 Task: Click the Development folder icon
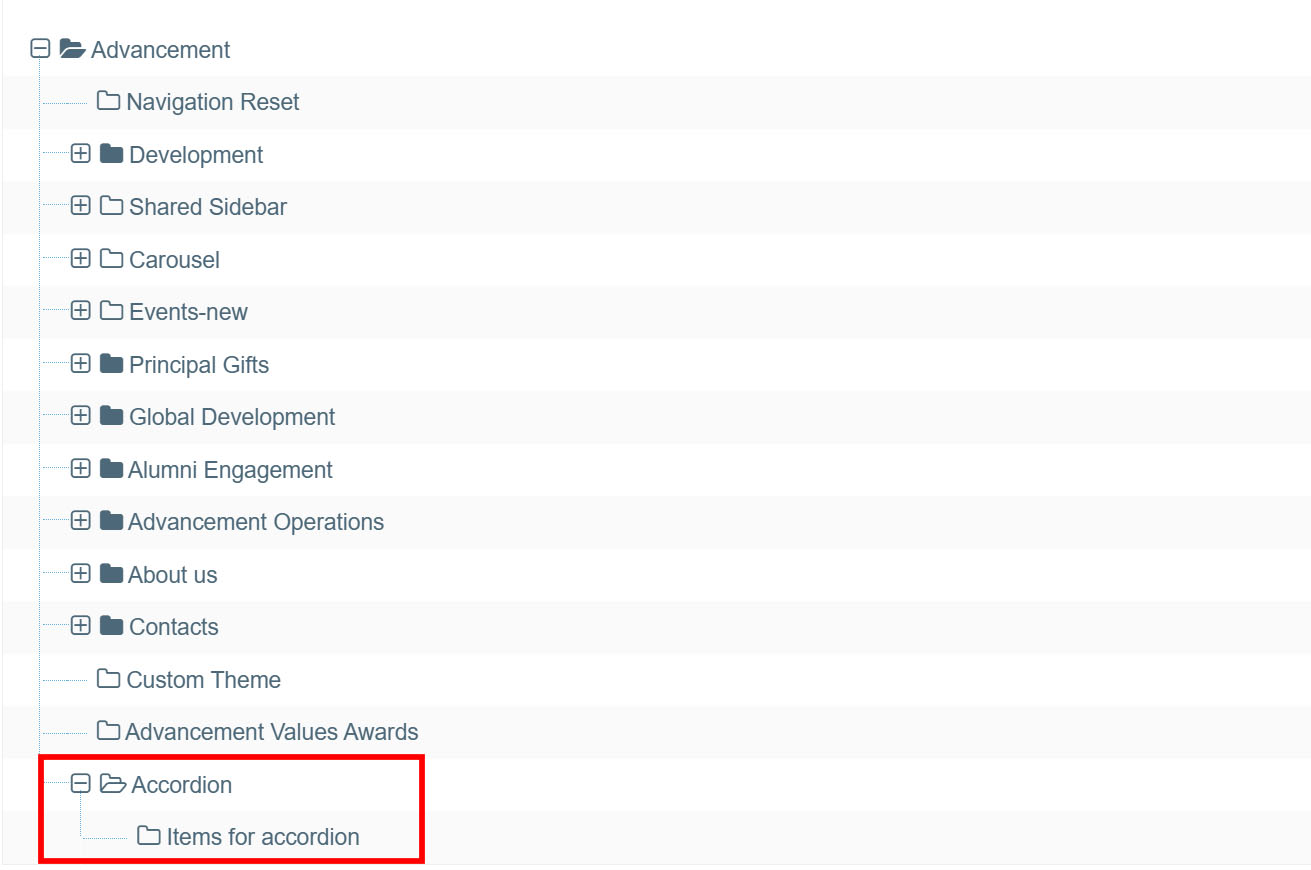pos(111,154)
